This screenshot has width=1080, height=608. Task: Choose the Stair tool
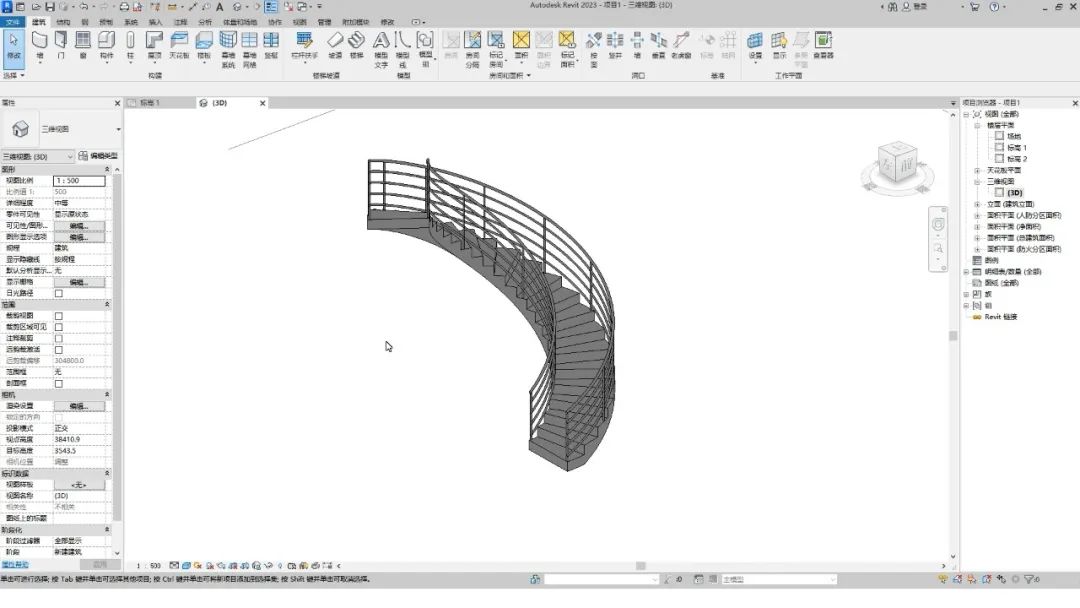tap(356, 45)
